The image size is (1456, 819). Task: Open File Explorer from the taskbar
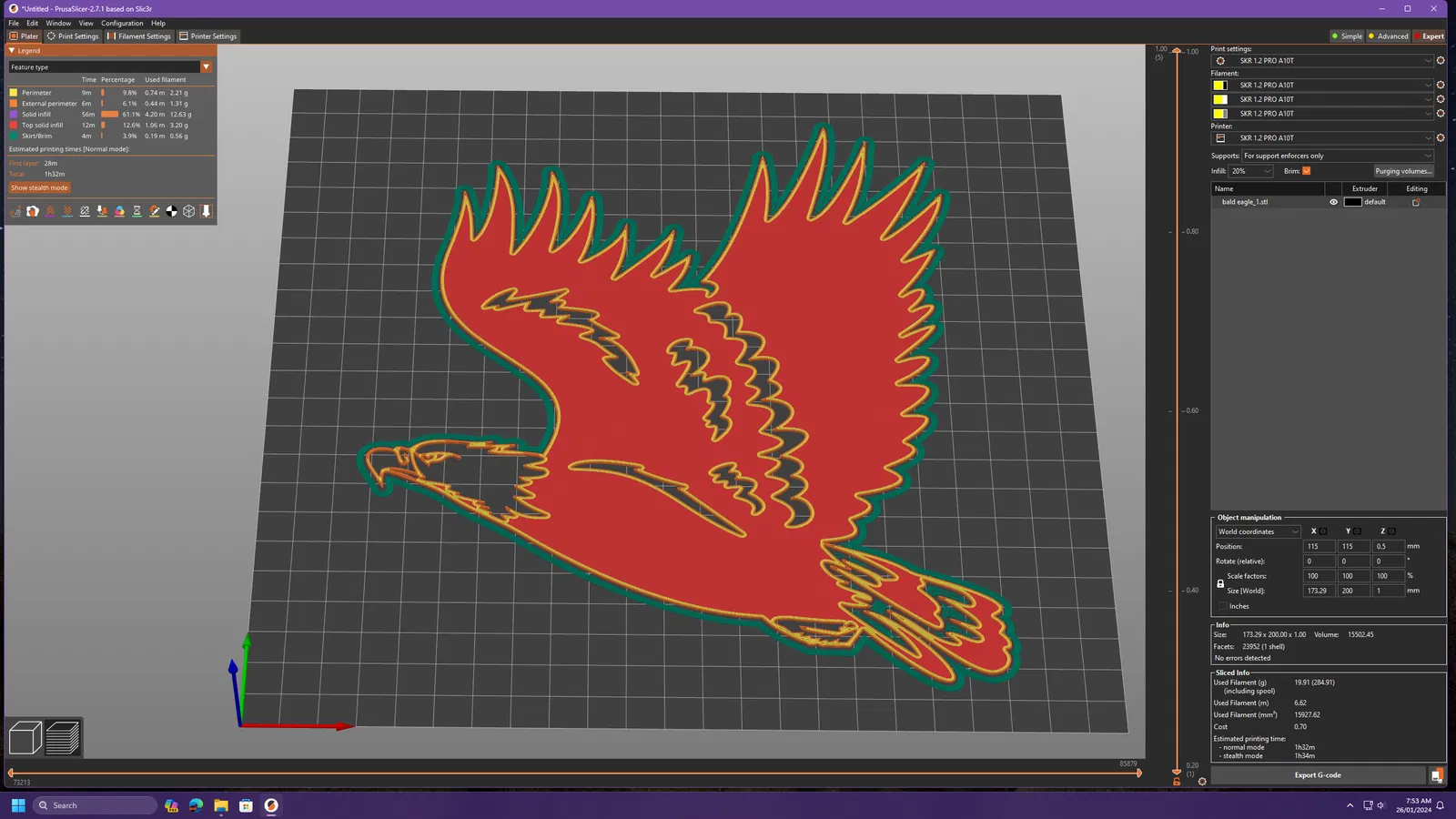221,805
